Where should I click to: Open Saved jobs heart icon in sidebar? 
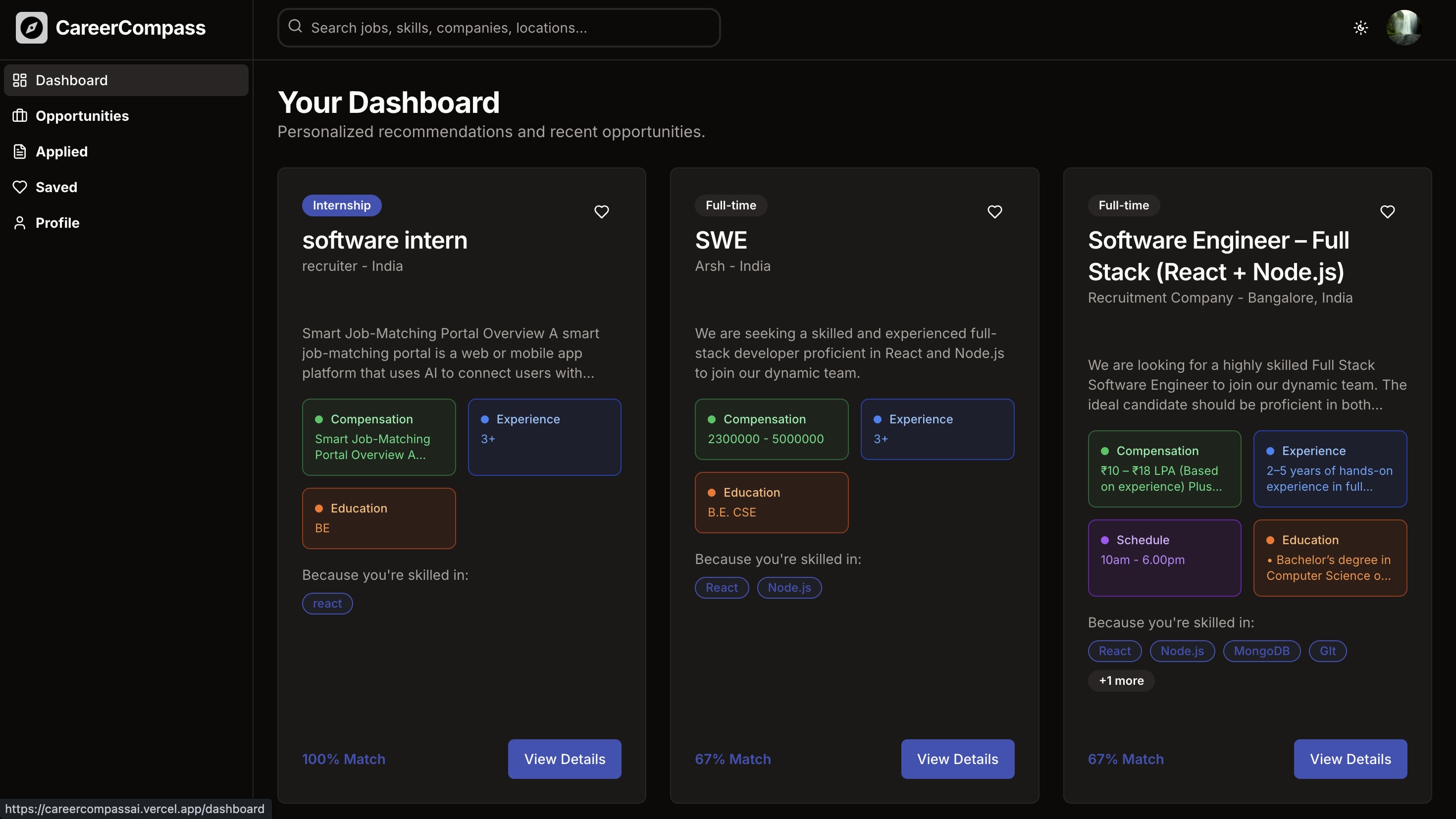(x=20, y=187)
